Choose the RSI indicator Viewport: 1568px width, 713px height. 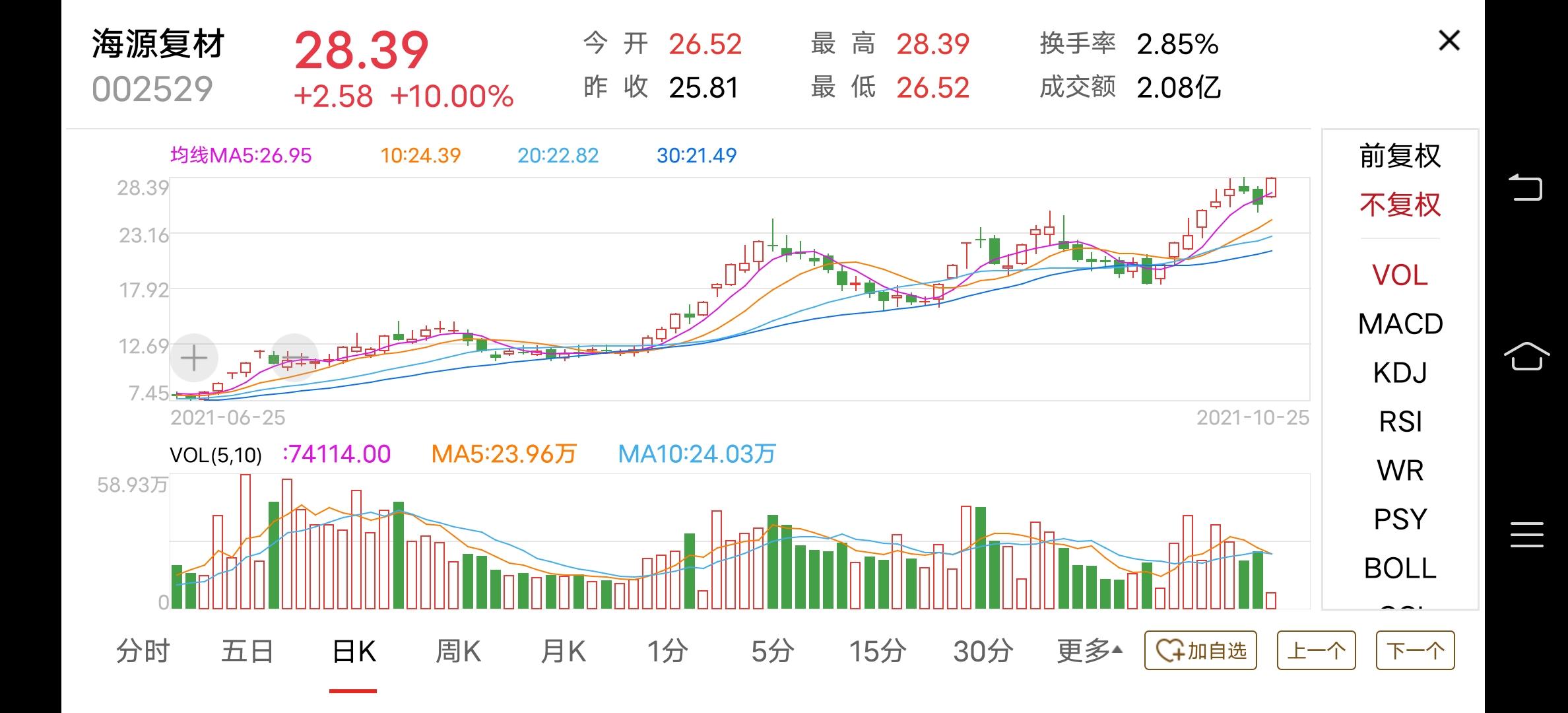tap(1400, 422)
